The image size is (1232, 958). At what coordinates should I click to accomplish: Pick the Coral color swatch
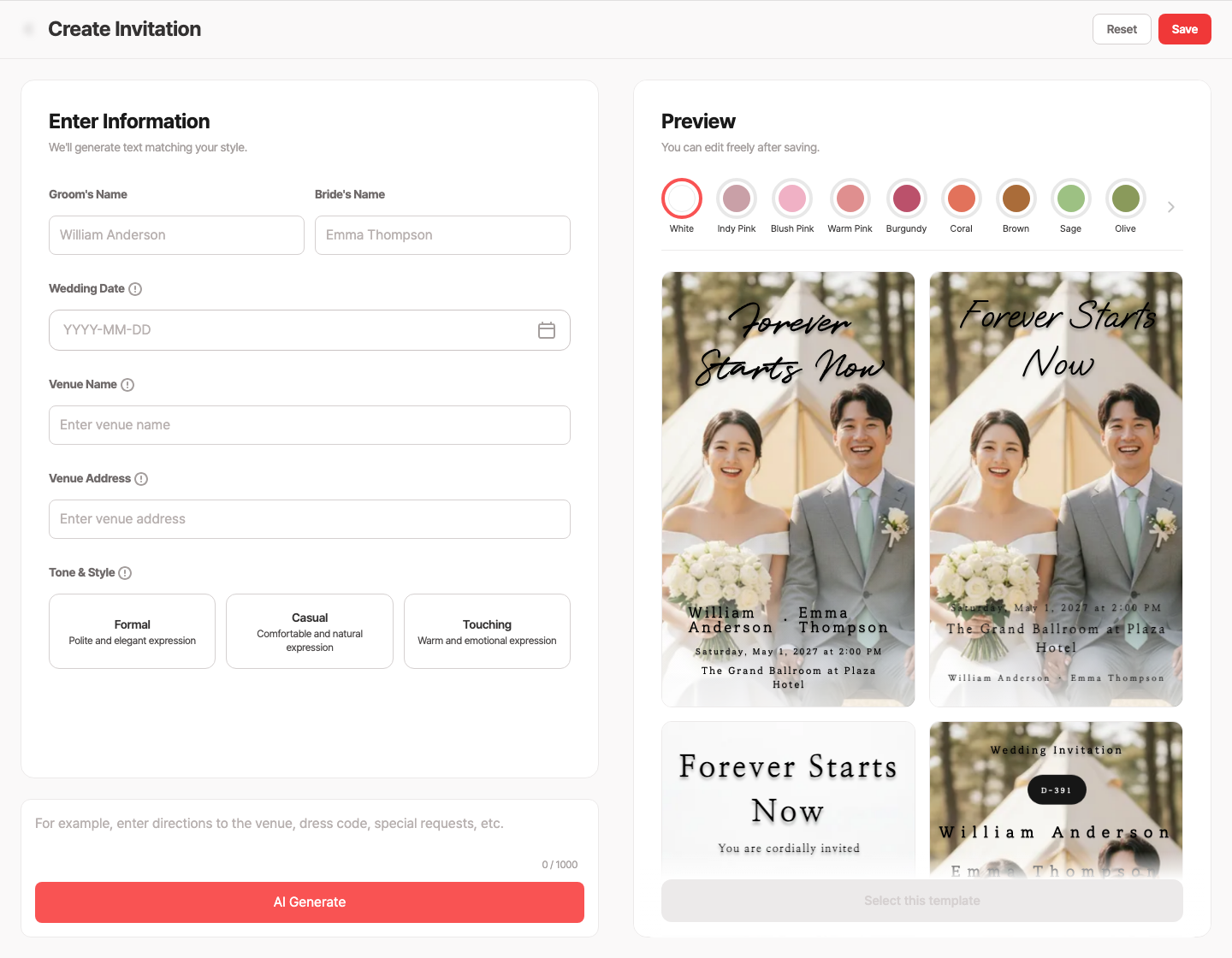[x=962, y=198]
